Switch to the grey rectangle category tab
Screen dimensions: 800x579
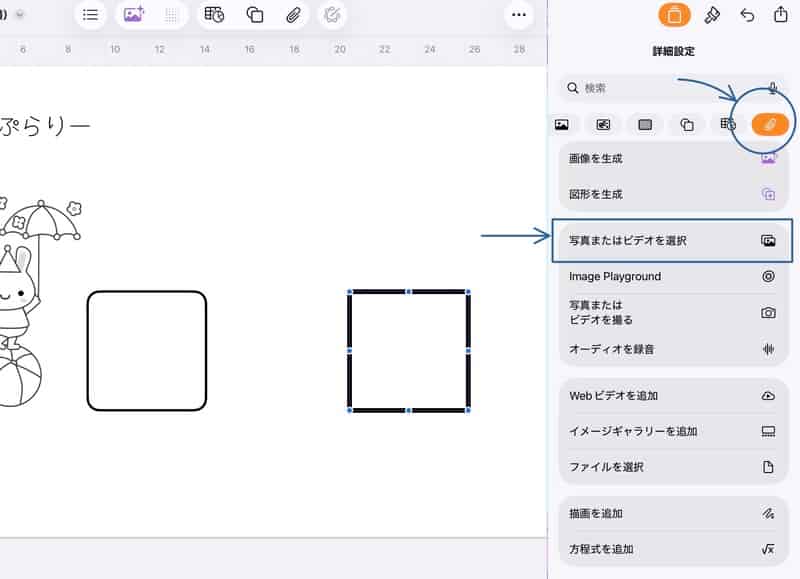645,124
